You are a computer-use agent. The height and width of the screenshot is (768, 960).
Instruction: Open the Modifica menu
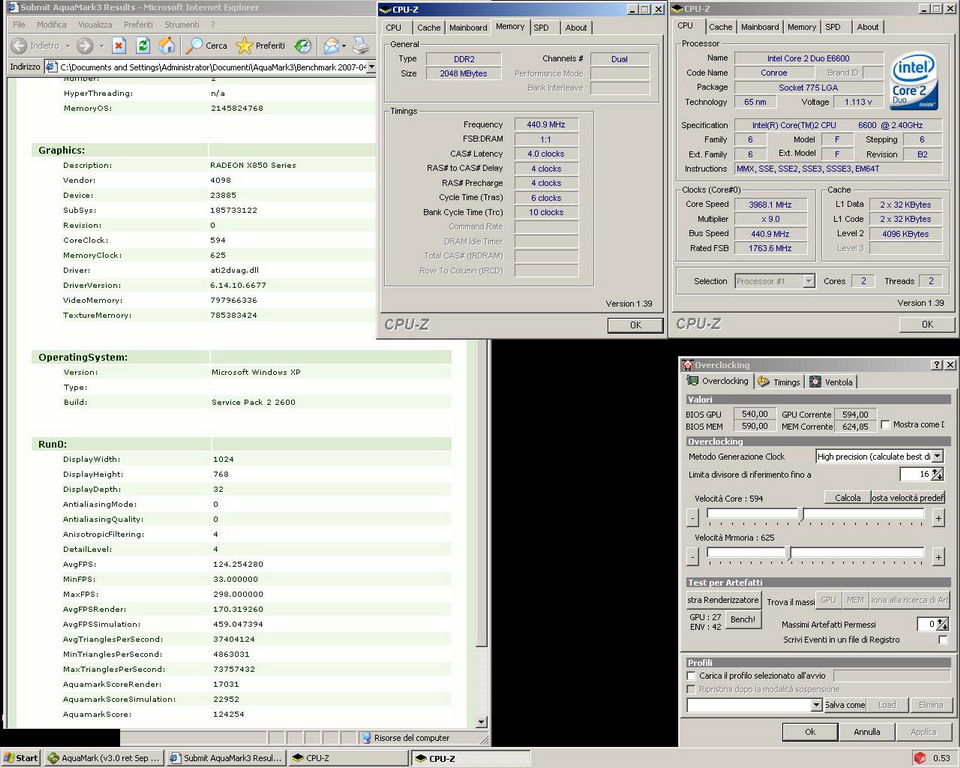tap(51, 24)
